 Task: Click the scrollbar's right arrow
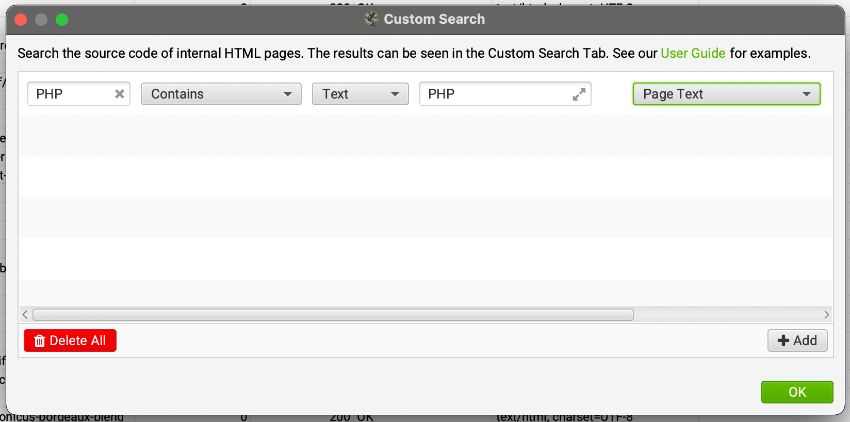(x=826, y=314)
